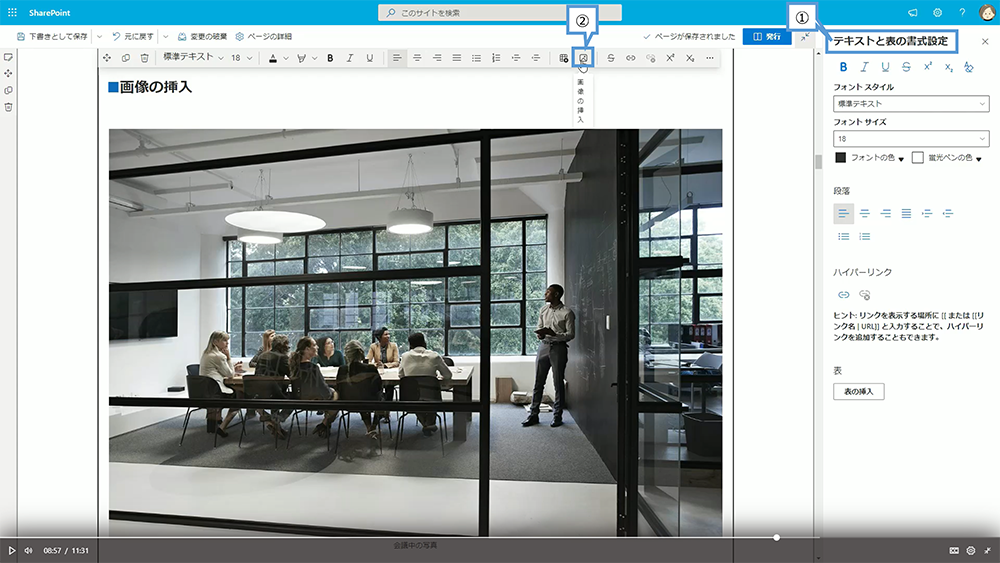Viewport: 1000px width, 563px height.
Task: Open user account avatar in header
Action: 987,12
